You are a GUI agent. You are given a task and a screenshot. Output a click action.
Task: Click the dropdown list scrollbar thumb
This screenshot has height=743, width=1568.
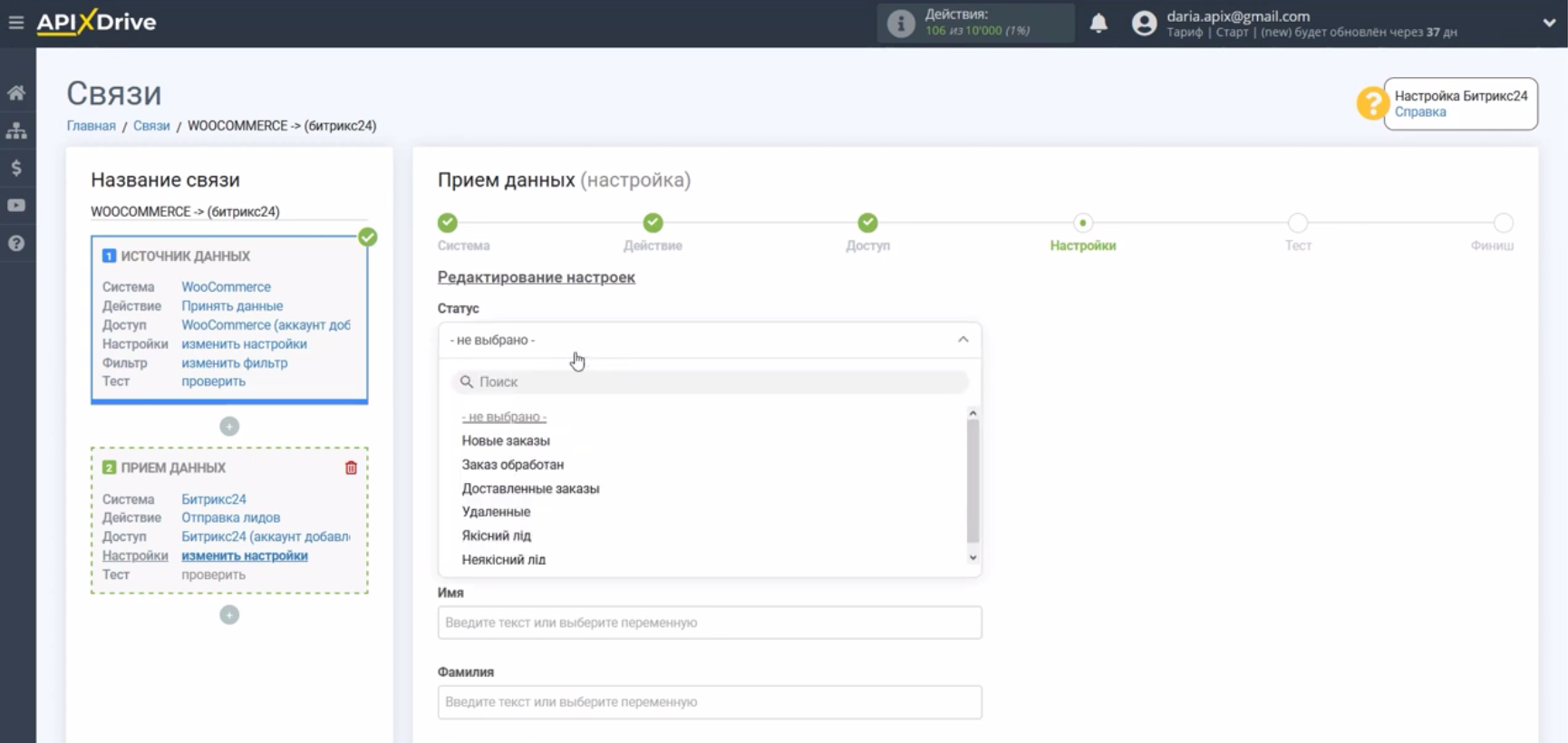coord(973,480)
